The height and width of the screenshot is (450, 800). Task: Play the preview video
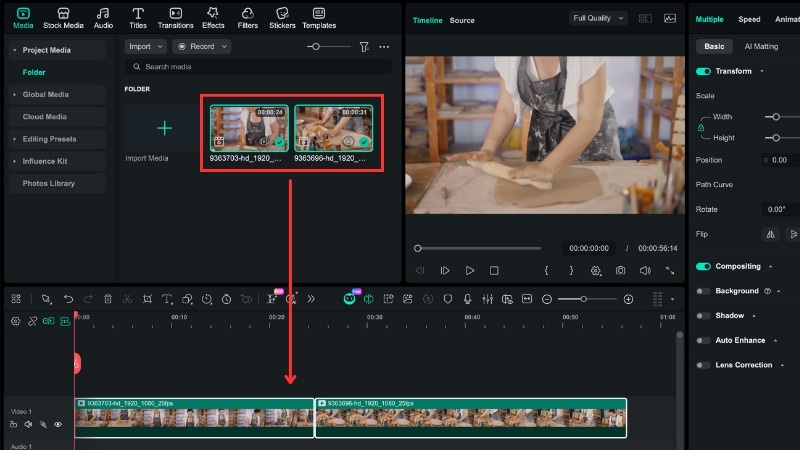point(469,270)
